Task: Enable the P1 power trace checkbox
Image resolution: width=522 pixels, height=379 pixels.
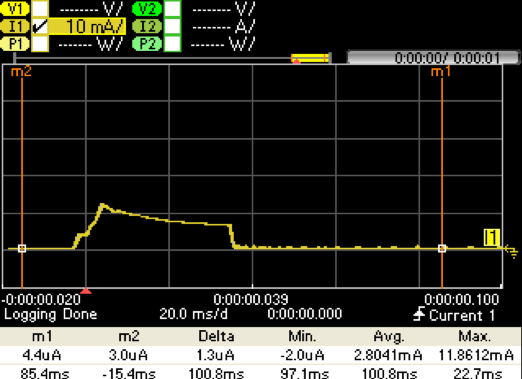Action: [x=40, y=44]
